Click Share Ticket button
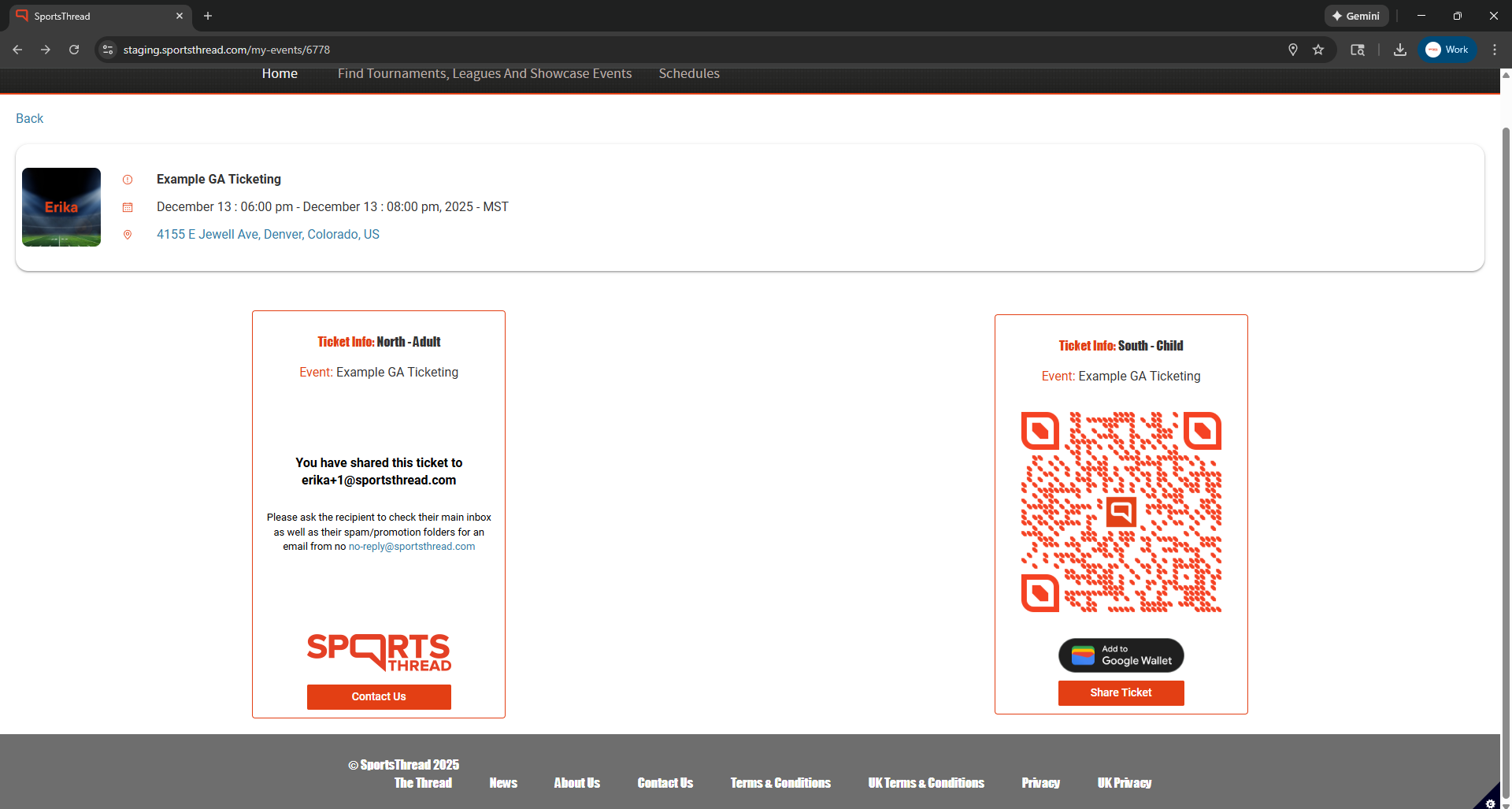 pos(1121,692)
